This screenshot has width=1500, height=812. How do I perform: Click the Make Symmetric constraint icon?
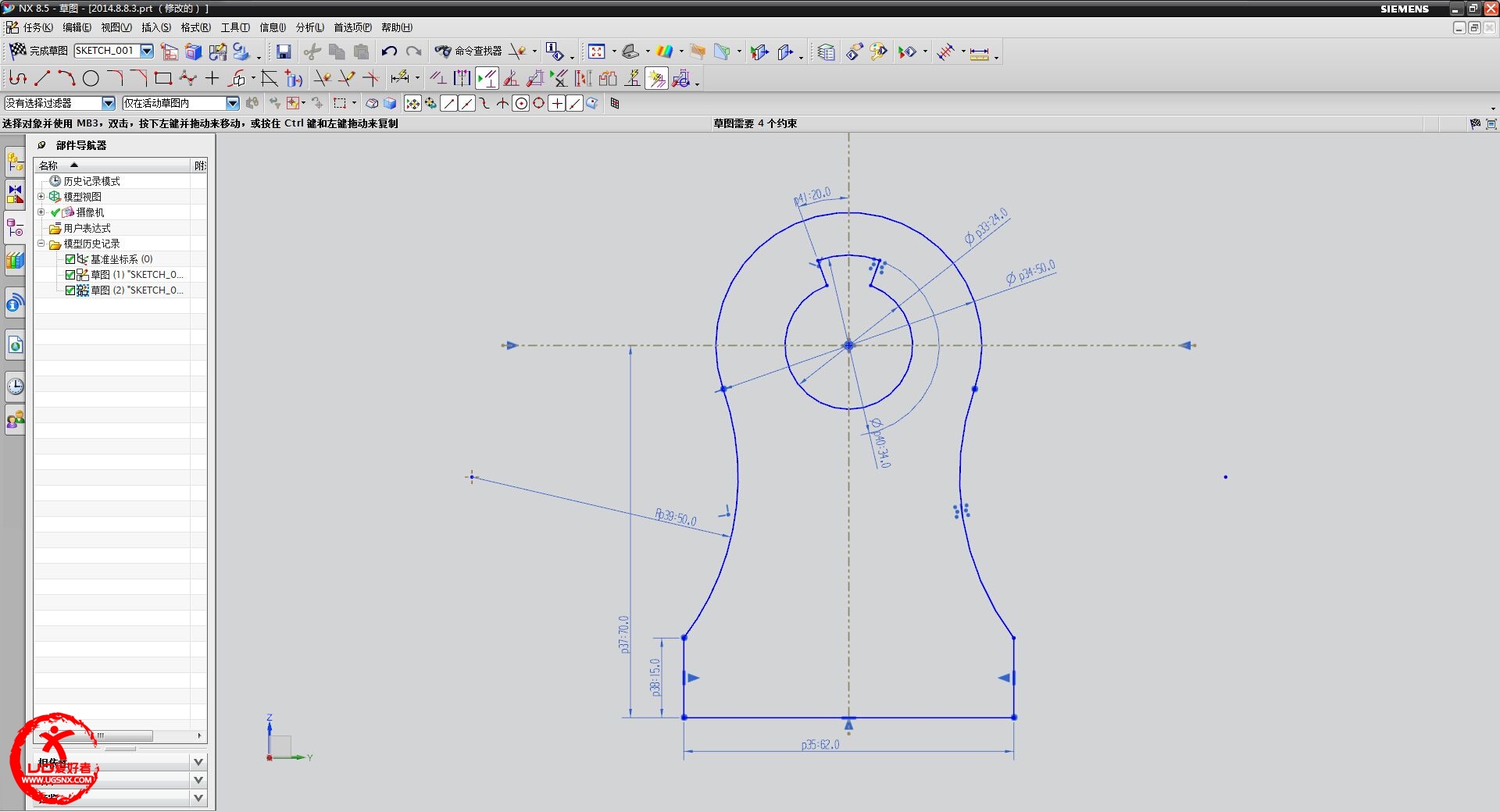click(x=462, y=78)
